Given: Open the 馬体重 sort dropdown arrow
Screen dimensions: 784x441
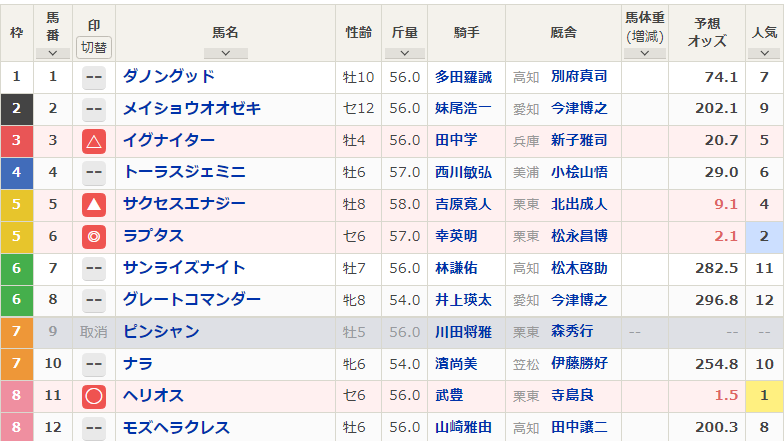Looking at the screenshot, I should [644, 53].
